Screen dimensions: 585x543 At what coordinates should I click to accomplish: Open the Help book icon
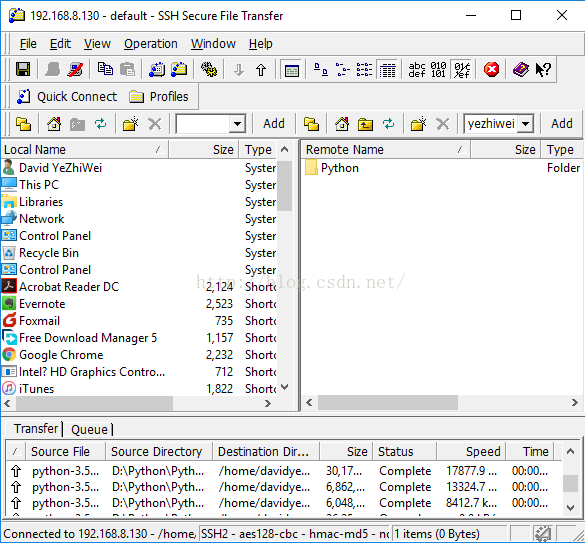point(521,69)
